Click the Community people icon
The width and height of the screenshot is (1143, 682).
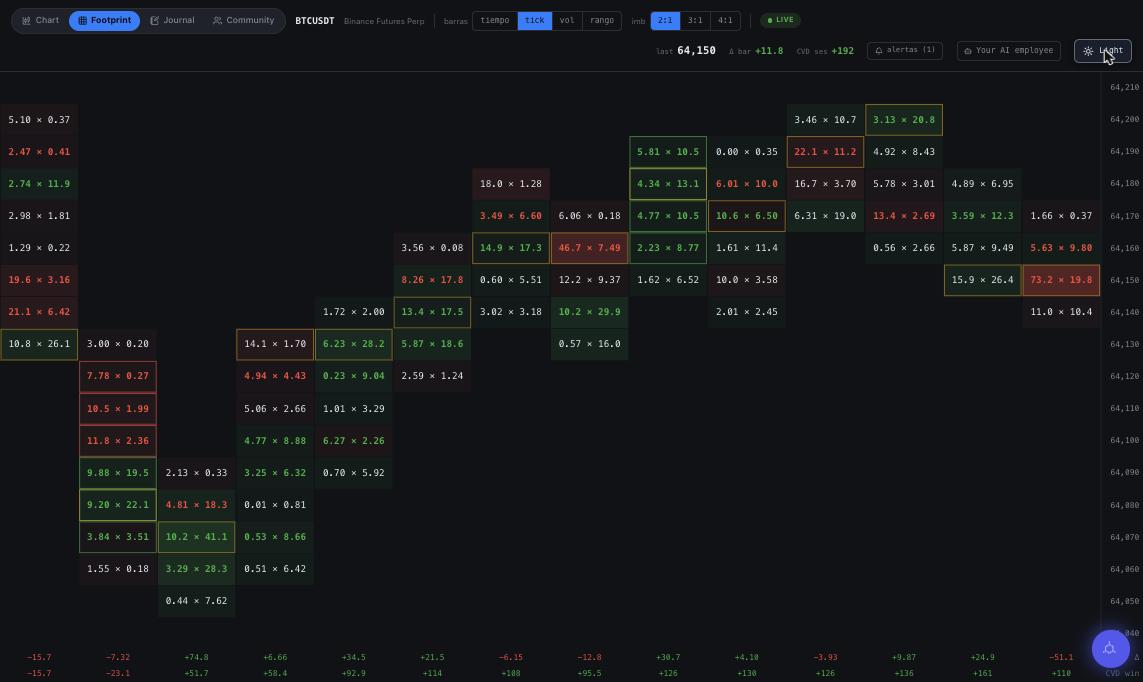click(217, 20)
